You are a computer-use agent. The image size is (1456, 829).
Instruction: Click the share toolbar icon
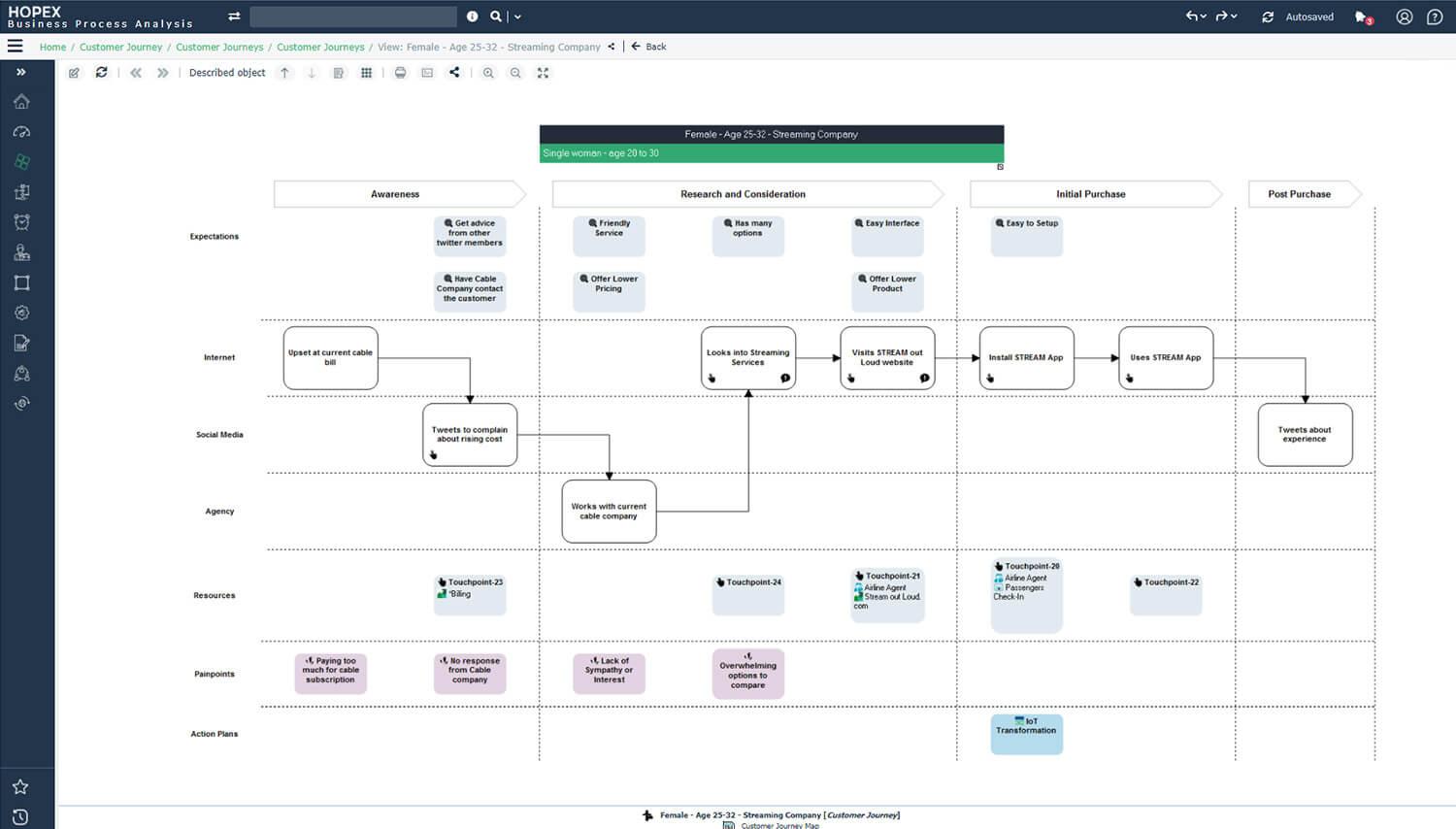(454, 73)
